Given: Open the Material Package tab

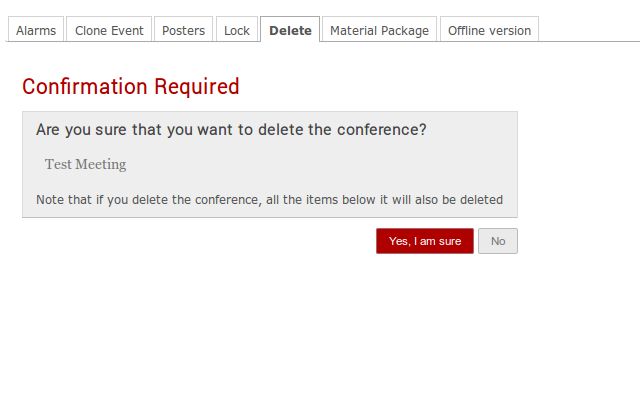Looking at the screenshot, I should tap(379, 30).
